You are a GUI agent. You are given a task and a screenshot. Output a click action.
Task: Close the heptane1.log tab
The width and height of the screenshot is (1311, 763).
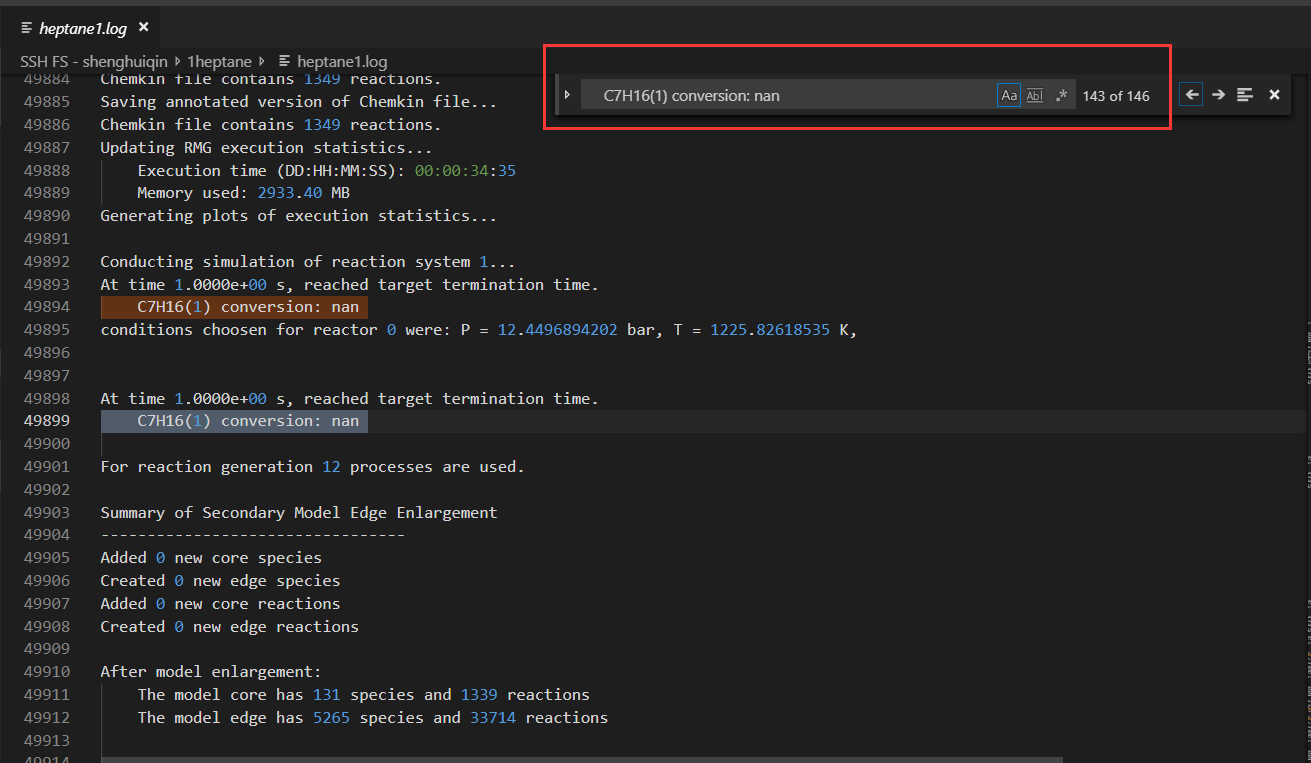pyautogui.click(x=144, y=27)
